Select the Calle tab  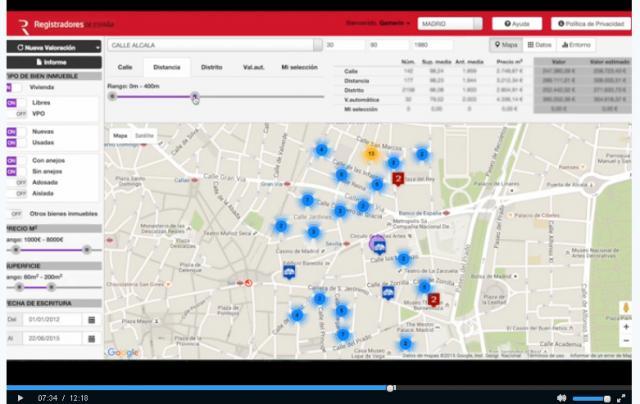(125, 67)
